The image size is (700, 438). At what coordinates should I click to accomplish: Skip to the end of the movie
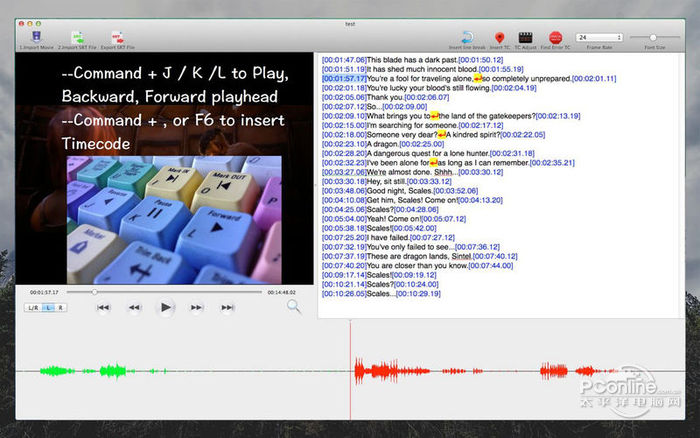coord(228,307)
